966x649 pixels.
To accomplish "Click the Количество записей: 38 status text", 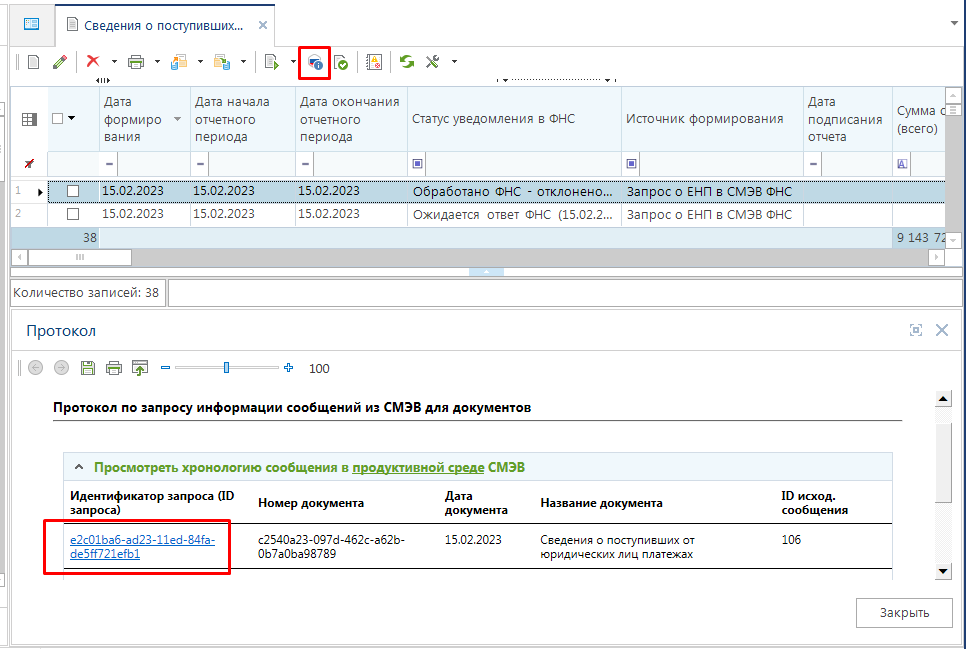I will pyautogui.click(x=86, y=293).
